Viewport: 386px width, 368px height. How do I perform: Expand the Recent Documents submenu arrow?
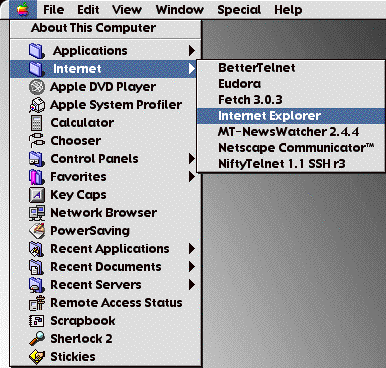[192, 267]
